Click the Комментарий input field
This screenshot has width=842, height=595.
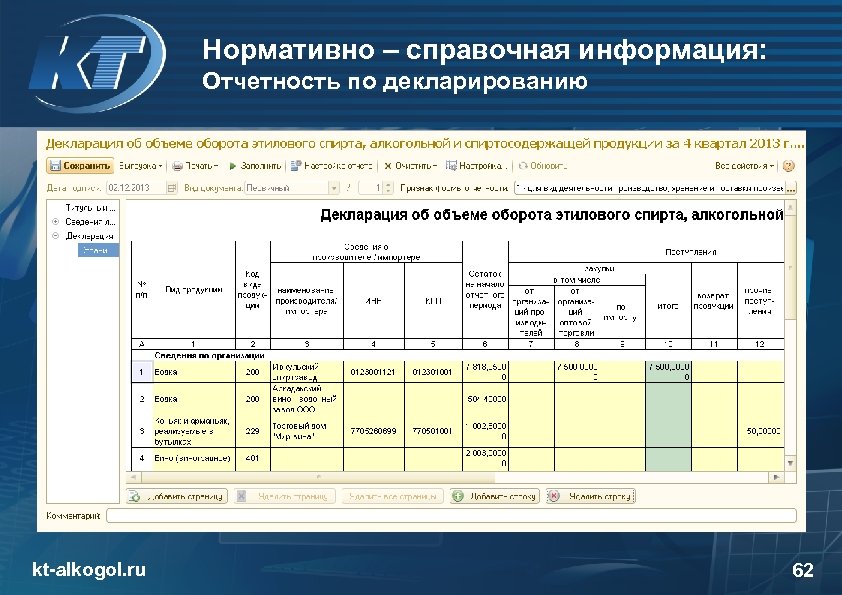click(451, 516)
